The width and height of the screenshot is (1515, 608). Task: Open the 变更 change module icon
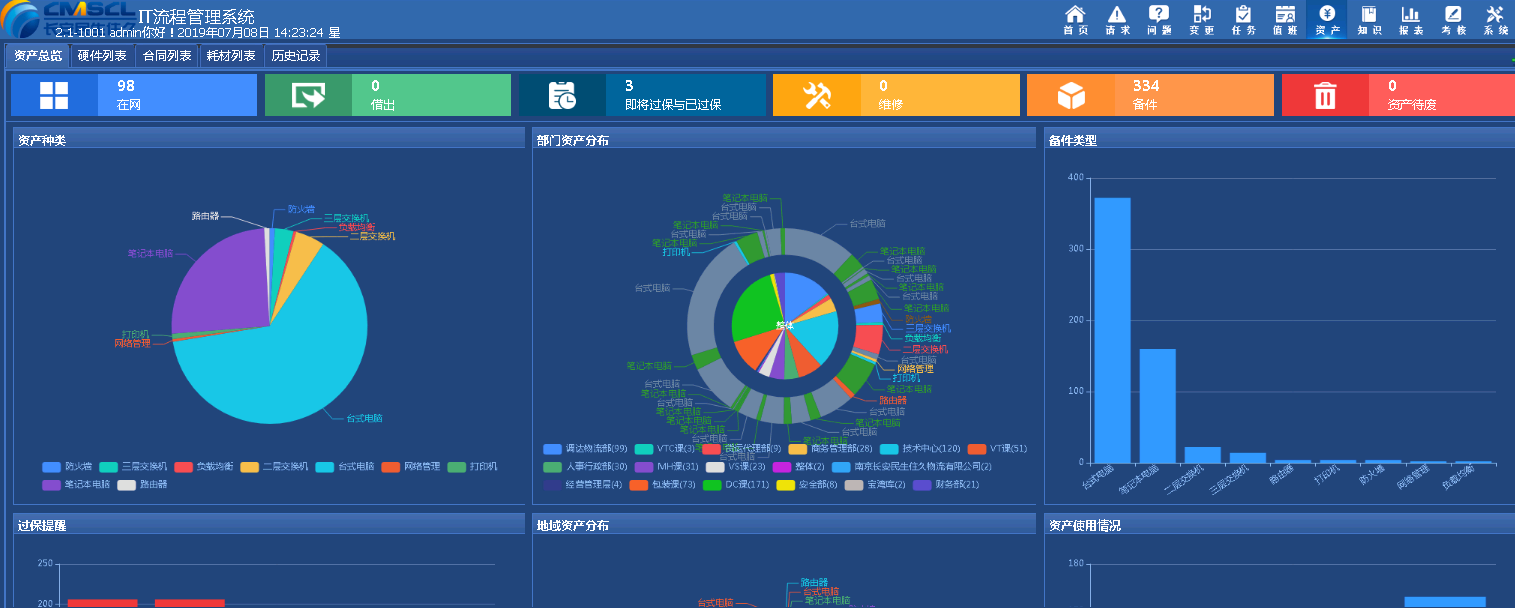tap(1202, 20)
